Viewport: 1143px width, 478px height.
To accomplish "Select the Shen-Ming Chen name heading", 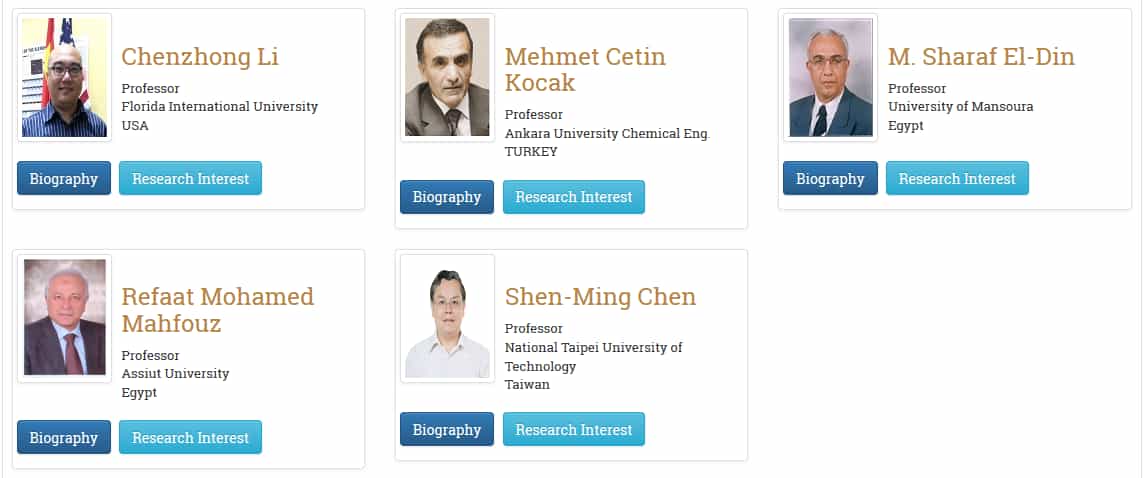I will (x=600, y=297).
